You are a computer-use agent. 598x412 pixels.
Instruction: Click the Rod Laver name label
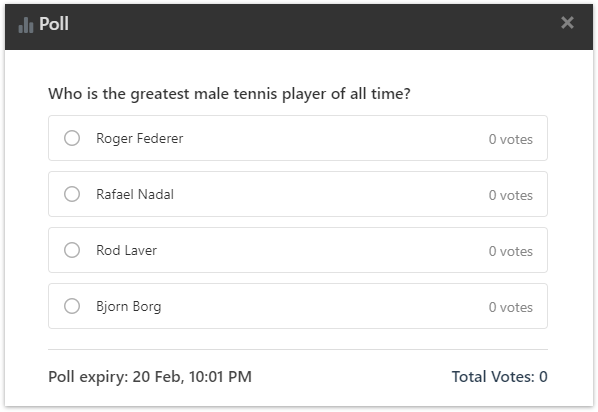point(127,250)
